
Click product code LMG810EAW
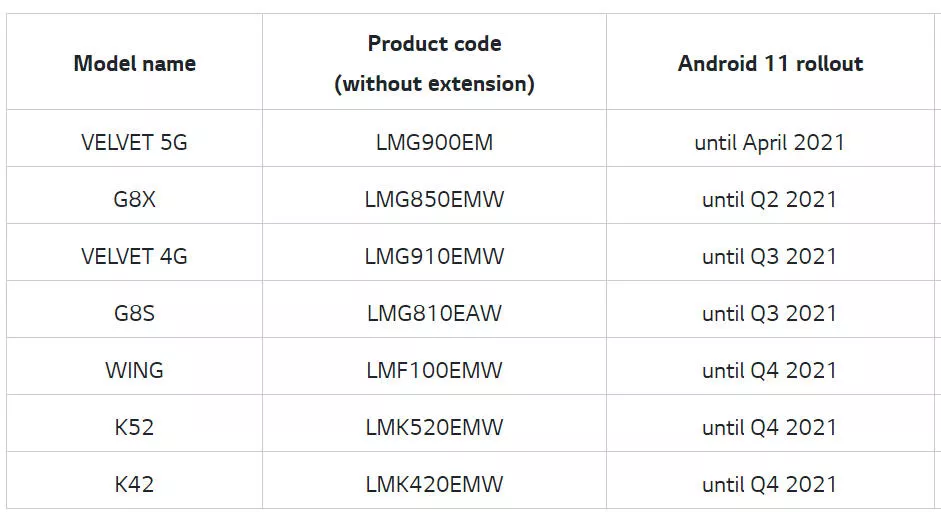[434, 313]
